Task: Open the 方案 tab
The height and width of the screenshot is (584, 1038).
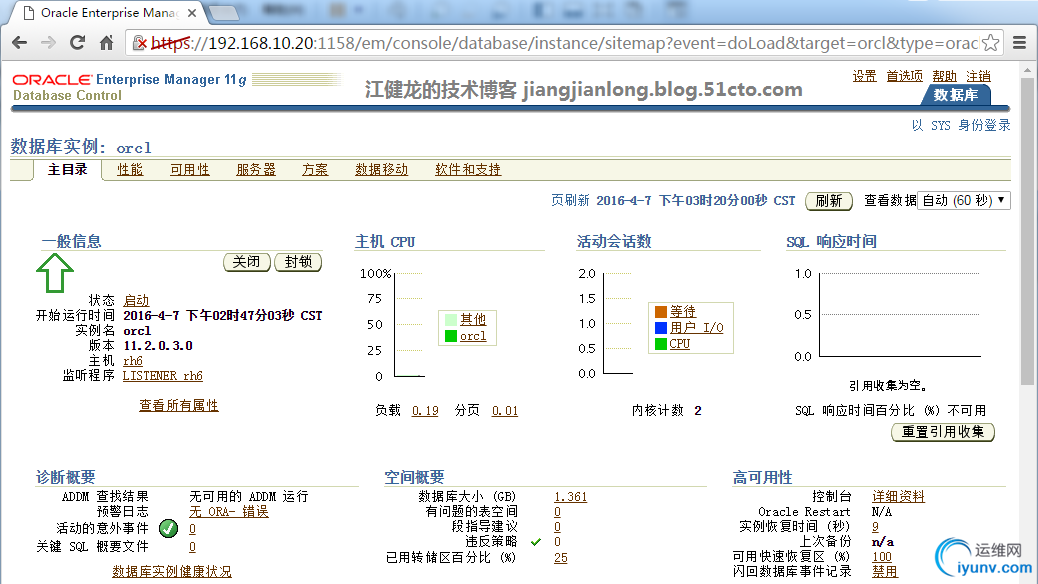Action: coord(315,170)
